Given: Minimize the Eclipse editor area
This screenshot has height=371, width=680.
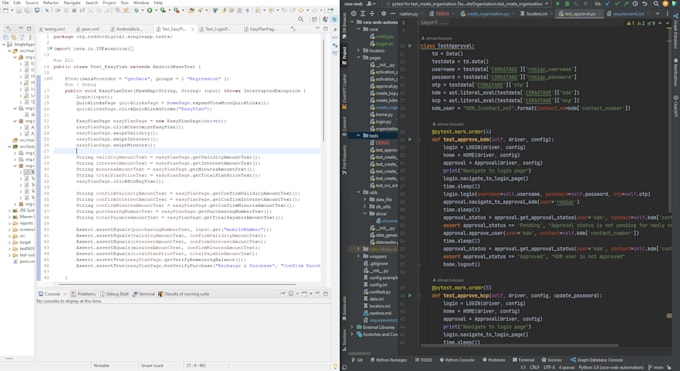Looking at the screenshot, I should click(x=317, y=29).
